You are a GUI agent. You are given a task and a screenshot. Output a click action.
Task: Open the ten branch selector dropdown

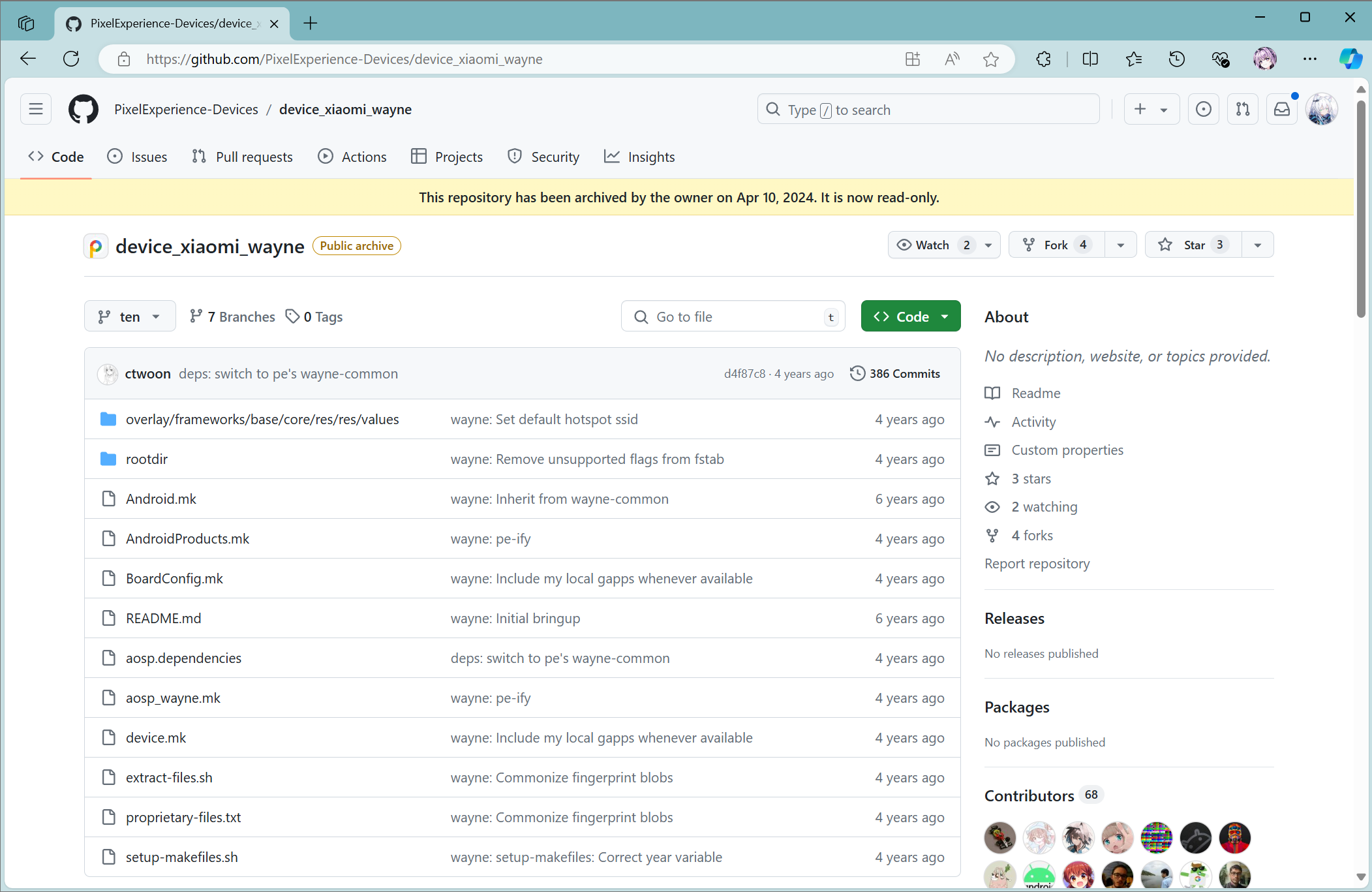click(x=130, y=316)
